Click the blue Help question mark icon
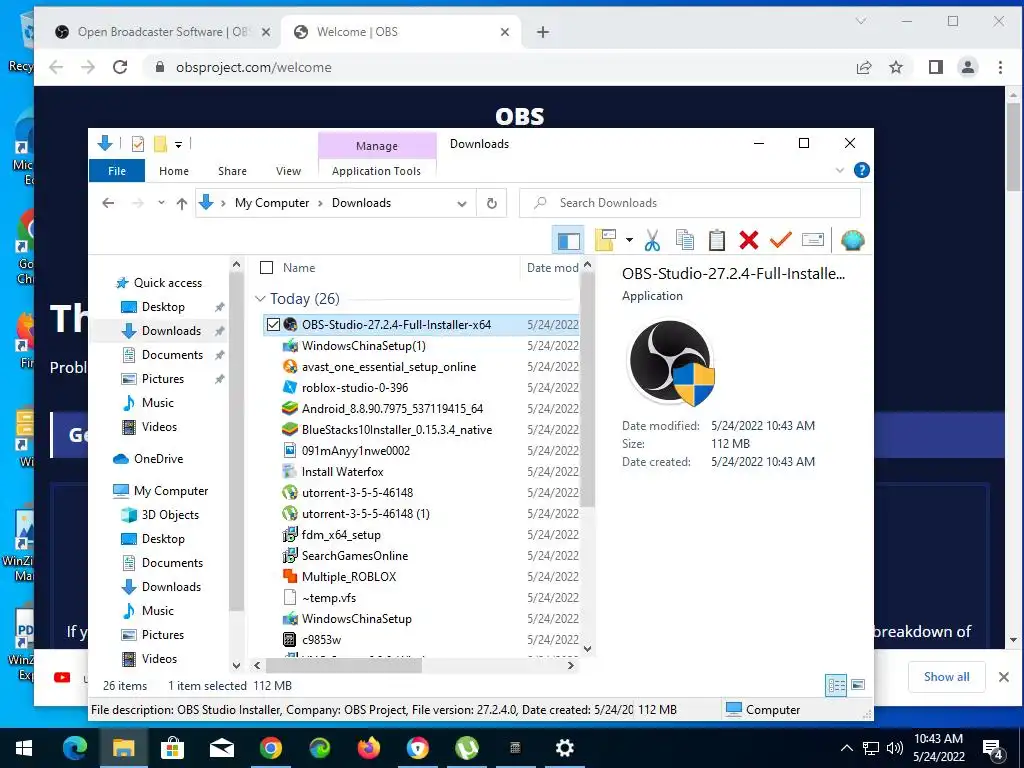 (x=861, y=170)
